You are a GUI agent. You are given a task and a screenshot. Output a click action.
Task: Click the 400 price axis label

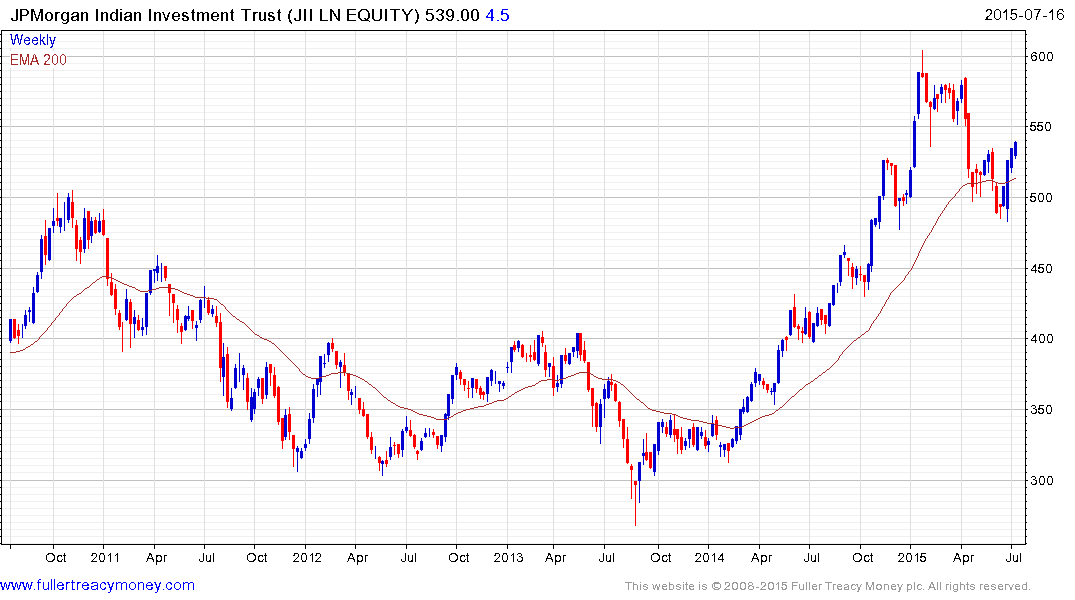[1042, 339]
